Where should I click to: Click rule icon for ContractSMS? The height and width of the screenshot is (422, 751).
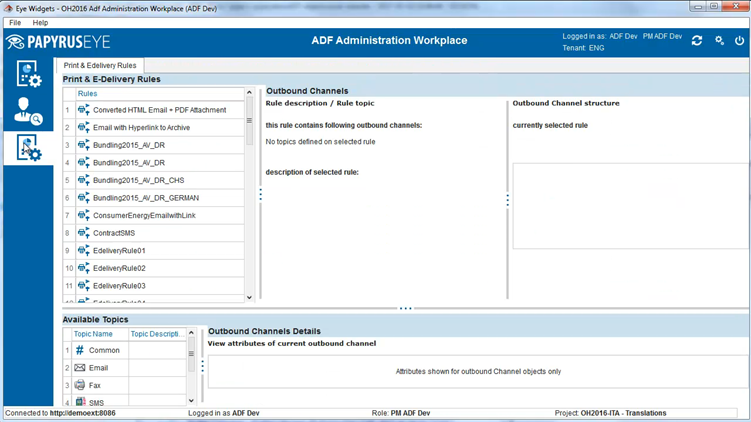coord(84,233)
